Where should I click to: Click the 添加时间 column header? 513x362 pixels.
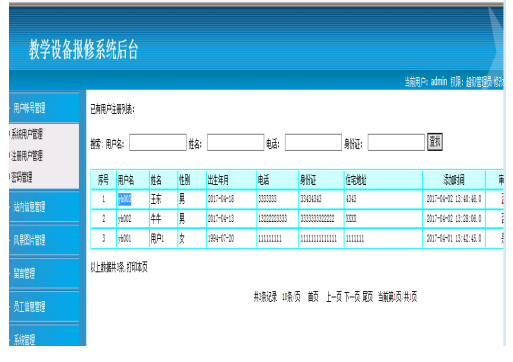click(454, 180)
